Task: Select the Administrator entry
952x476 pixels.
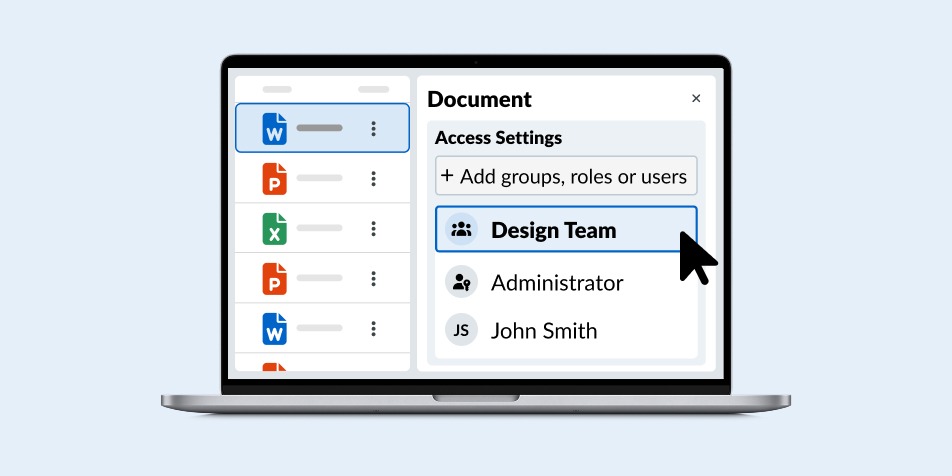Action: pos(556,283)
